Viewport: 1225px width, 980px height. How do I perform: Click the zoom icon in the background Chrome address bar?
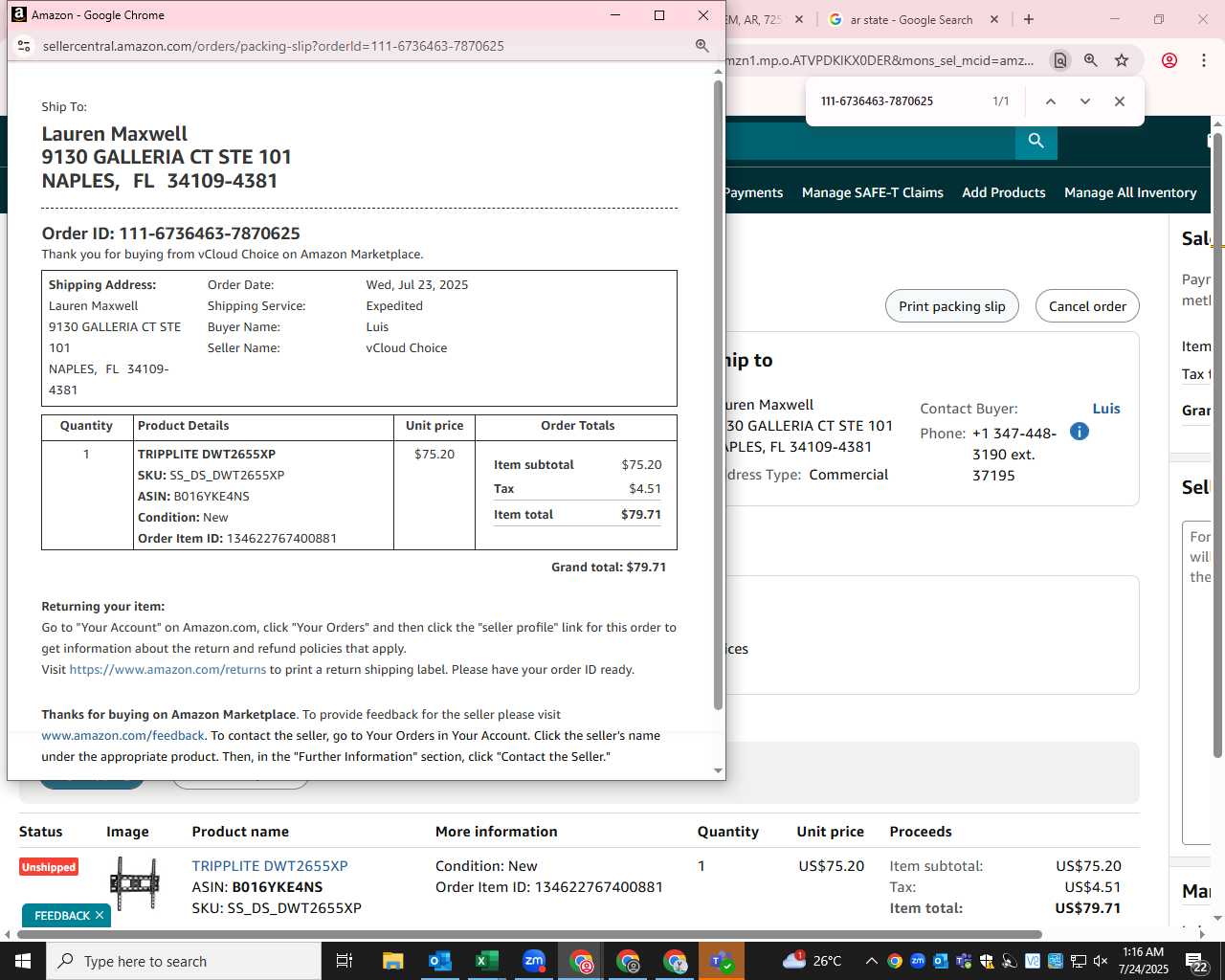pos(1091,60)
